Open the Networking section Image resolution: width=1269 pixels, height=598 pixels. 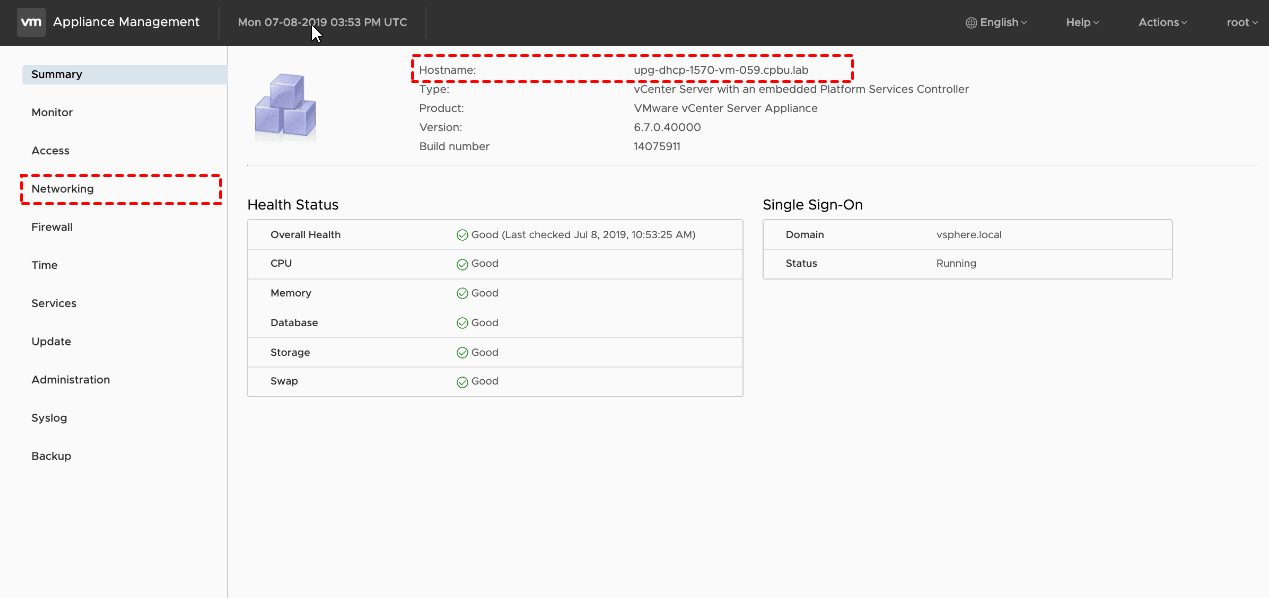(x=63, y=189)
